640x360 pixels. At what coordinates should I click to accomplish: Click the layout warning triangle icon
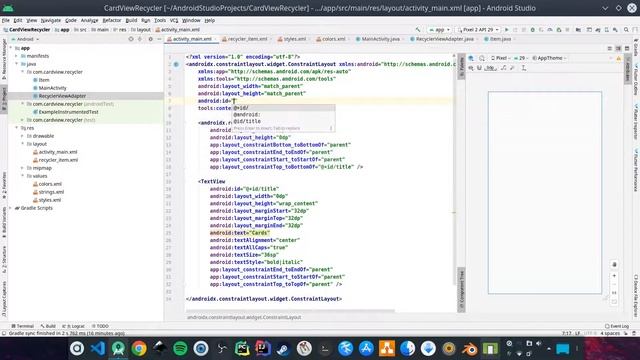tap(618, 58)
